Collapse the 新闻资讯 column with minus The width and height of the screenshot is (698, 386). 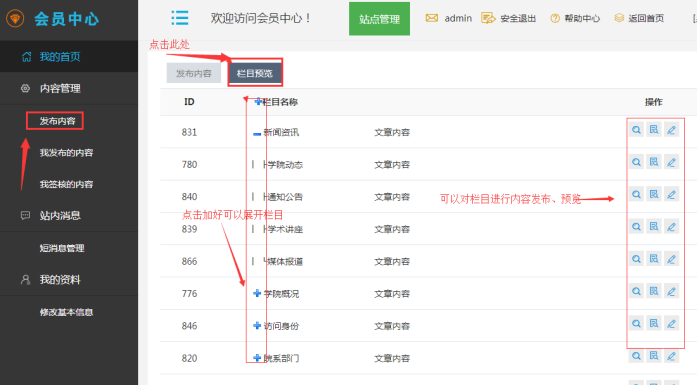point(257,133)
